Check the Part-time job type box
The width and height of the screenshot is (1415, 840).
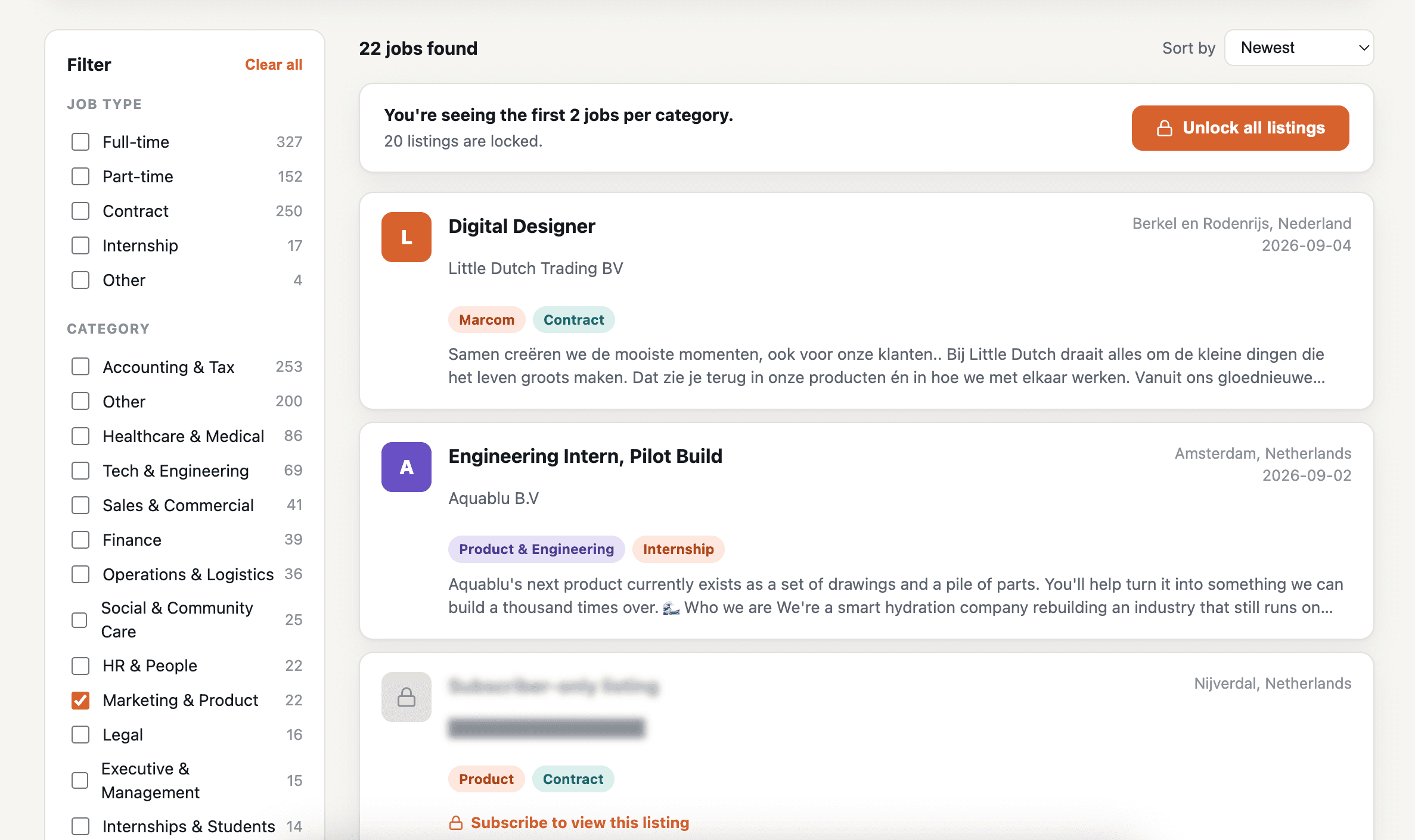(x=80, y=176)
